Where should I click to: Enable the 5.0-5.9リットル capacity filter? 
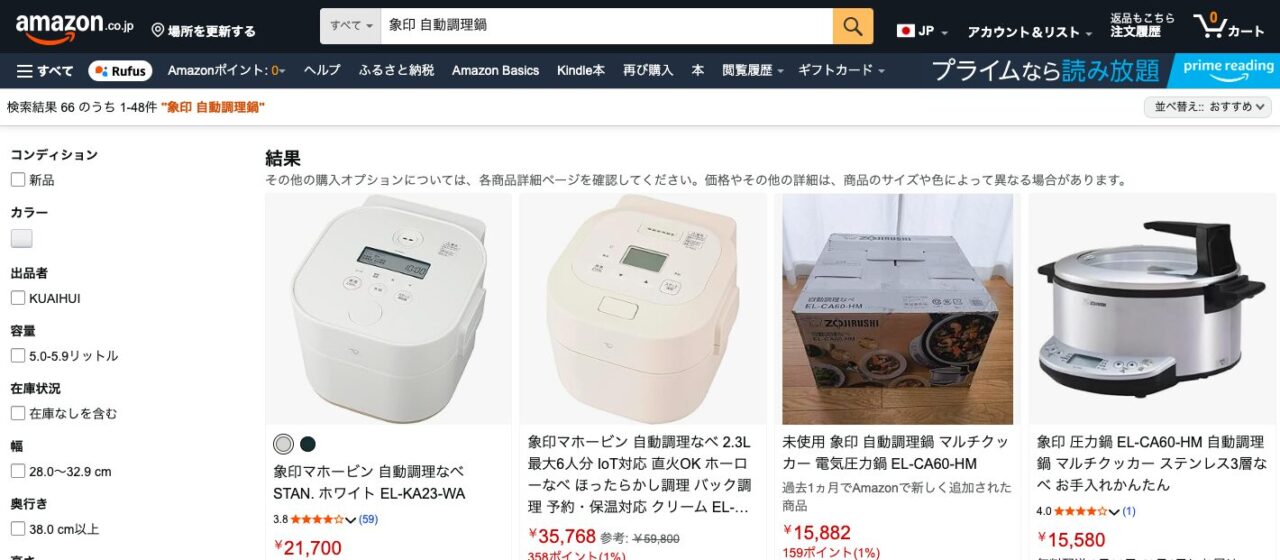point(18,355)
